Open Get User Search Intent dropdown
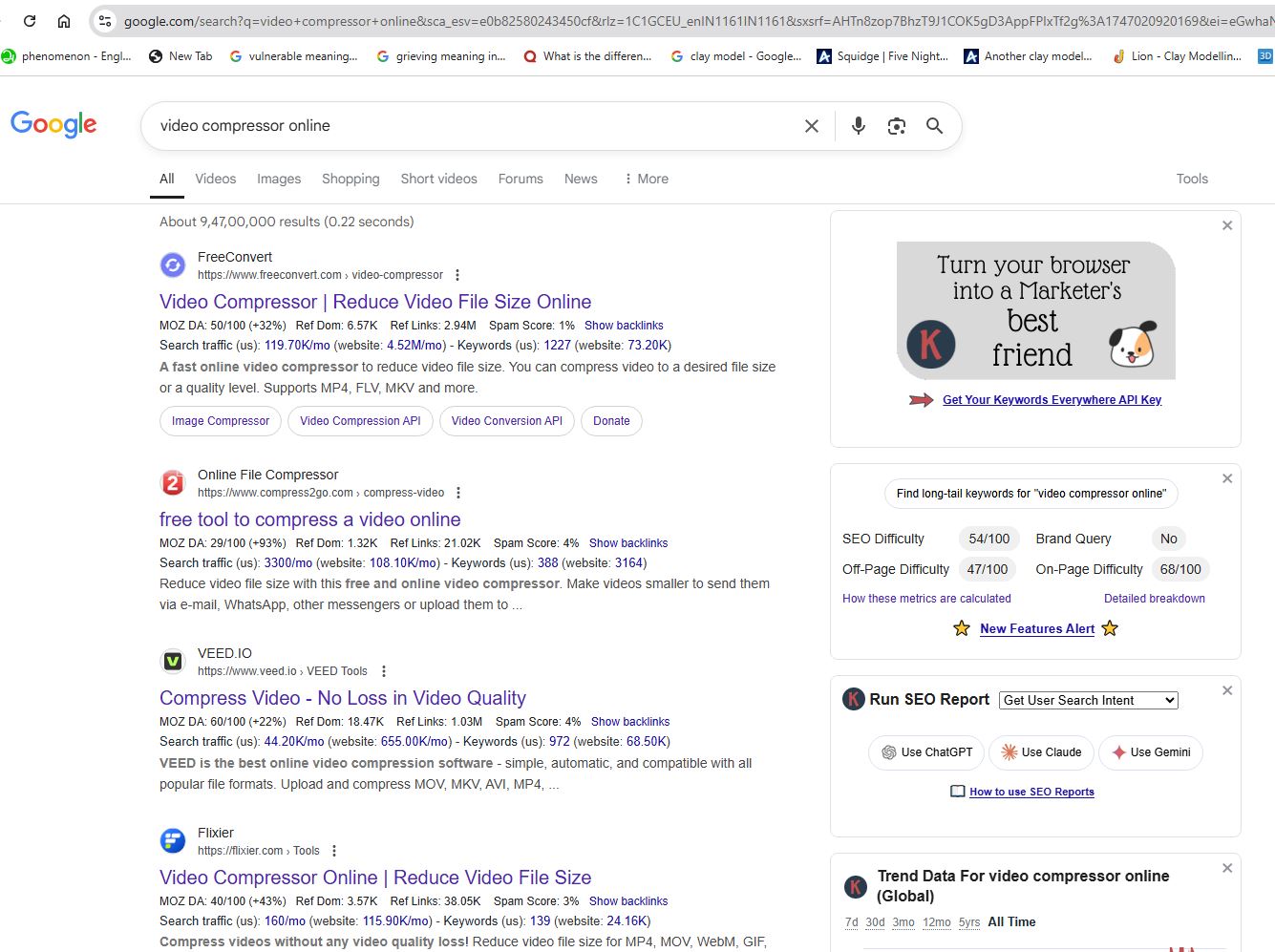 click(1089, 700)
